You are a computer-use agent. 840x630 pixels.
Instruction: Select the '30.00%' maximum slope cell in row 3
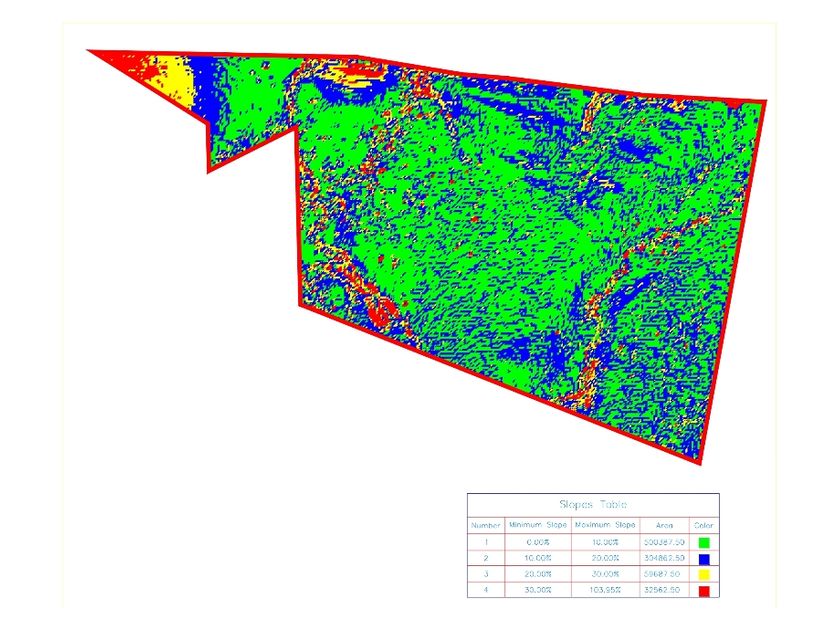[x=605, y=574]
